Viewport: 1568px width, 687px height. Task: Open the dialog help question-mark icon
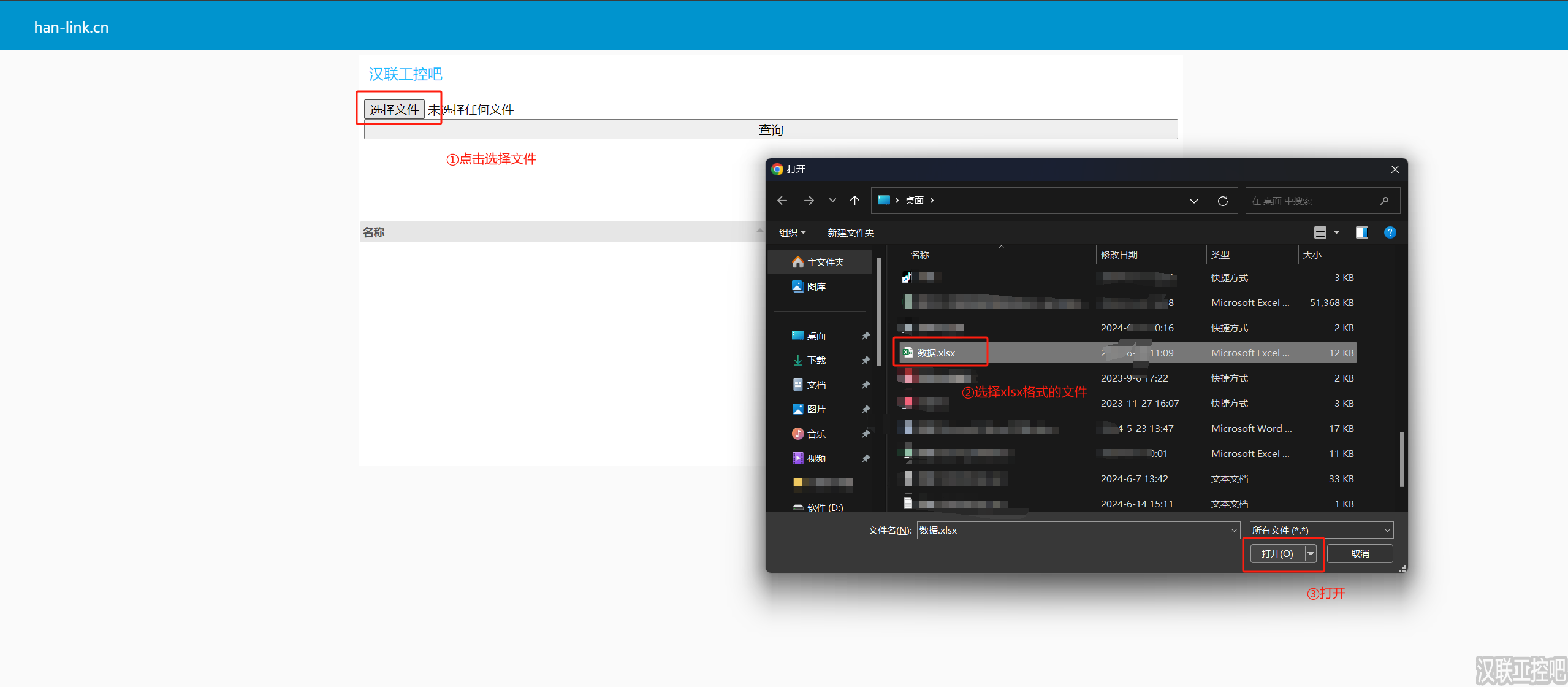coord(1390,232)
